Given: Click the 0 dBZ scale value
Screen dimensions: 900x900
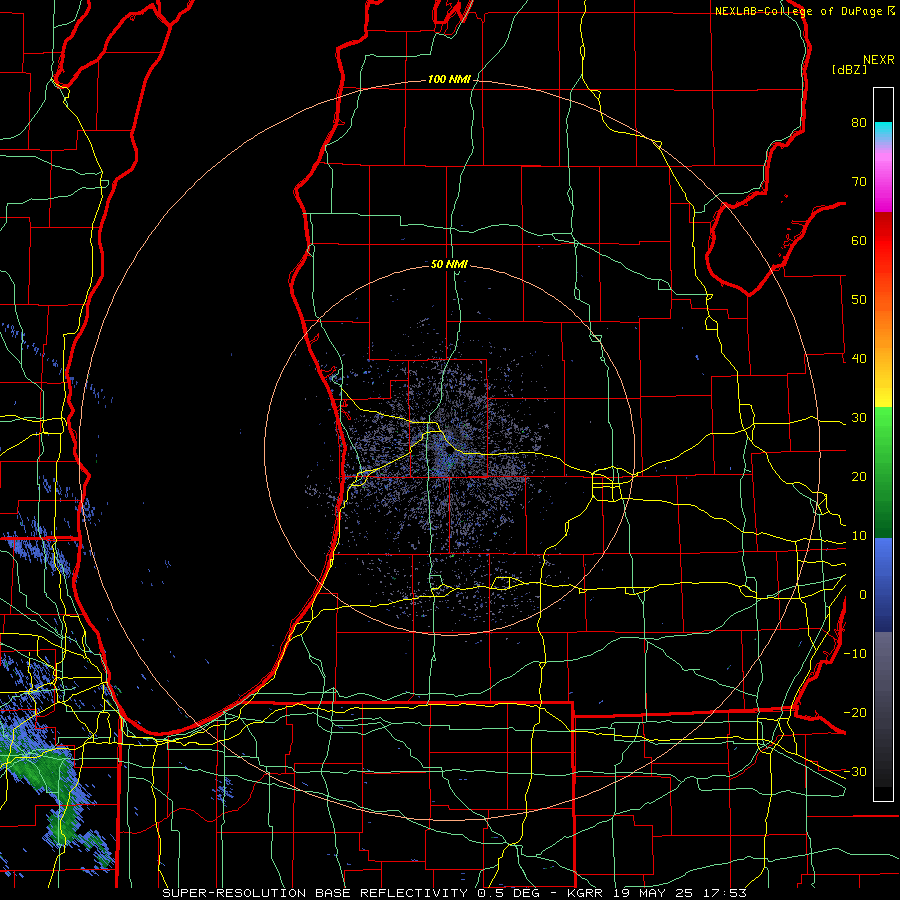Looking at the screenshot, I should (863, 595).
